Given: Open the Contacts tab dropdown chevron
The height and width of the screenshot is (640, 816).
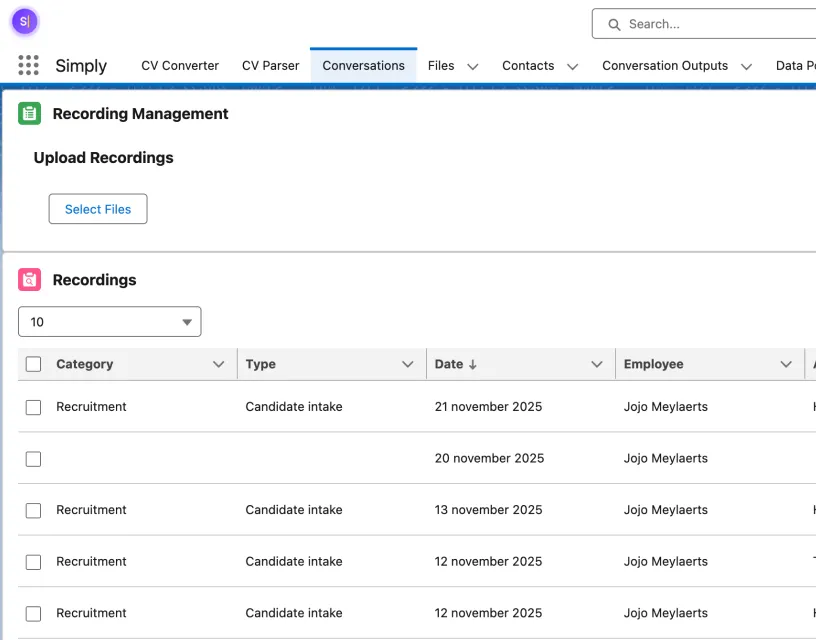Looking at the screenshot, I should tap(572, 67).
